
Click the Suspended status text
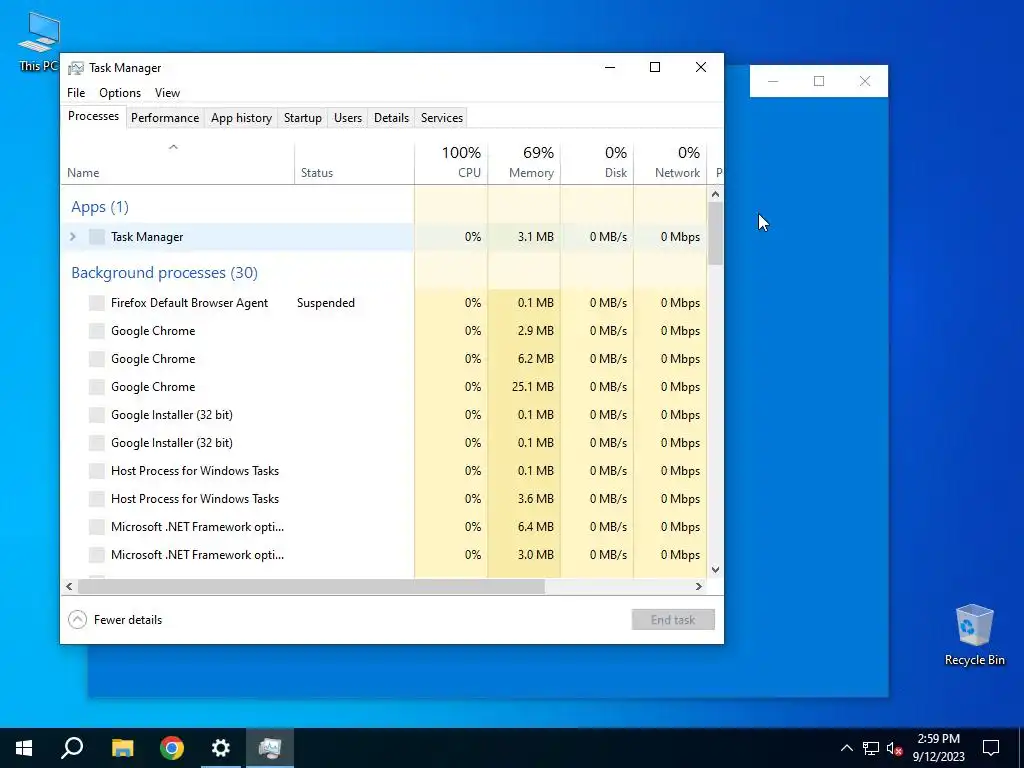(326, 303)
